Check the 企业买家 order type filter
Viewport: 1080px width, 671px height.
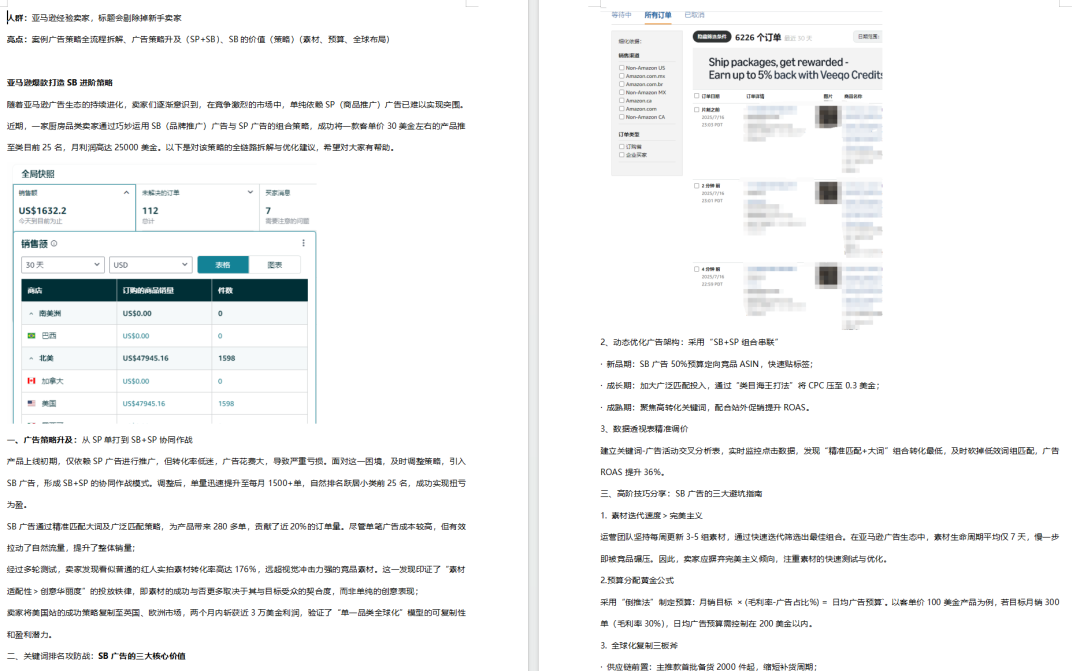click(621, 155)
